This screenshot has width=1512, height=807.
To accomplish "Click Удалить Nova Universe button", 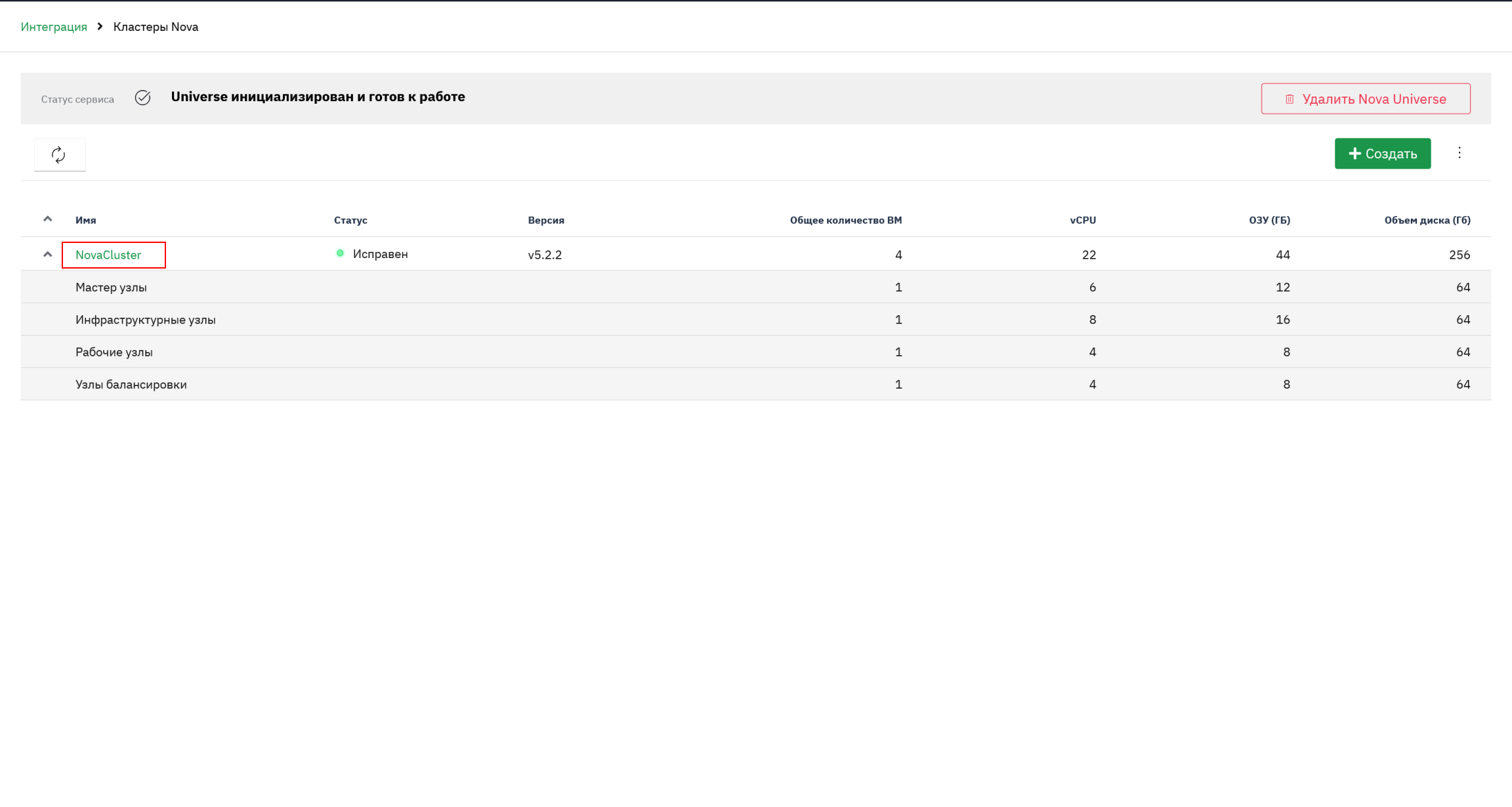I will [1366, 98].
